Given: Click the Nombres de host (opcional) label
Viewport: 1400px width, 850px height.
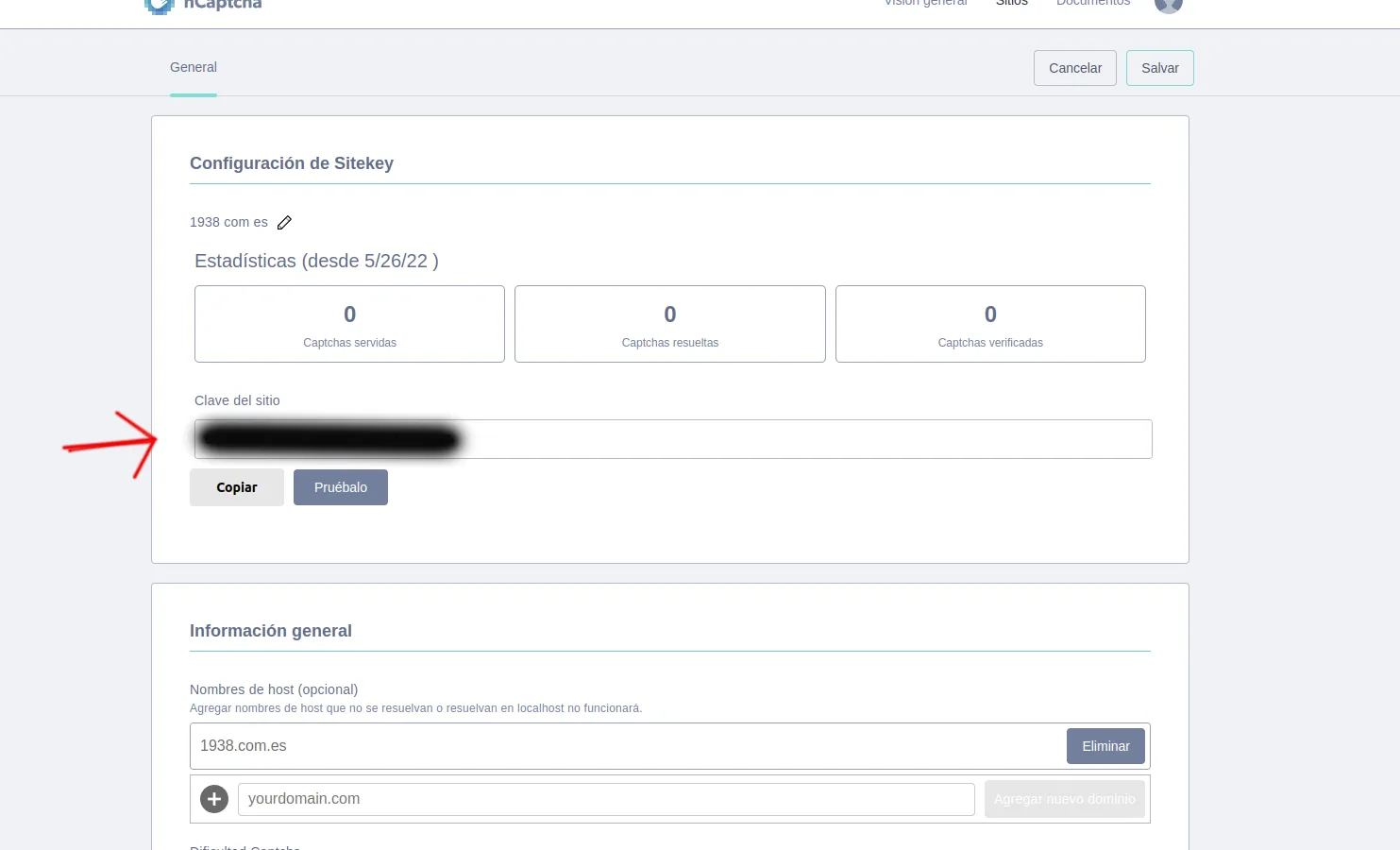Looking at the screenshot, I should pyautogui.click(x=274, y=689).
